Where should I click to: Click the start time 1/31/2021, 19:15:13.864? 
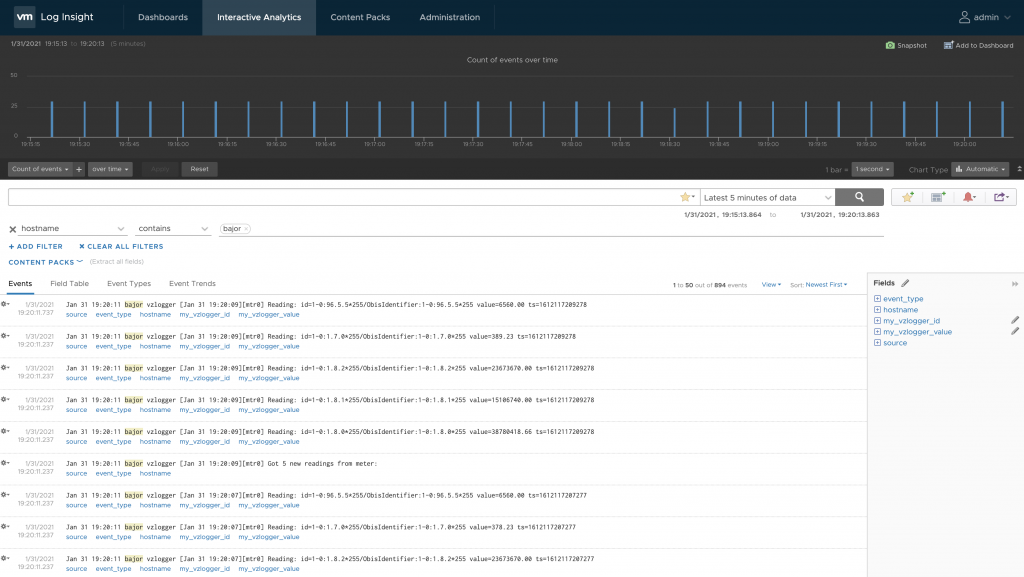pyautogui.click(x=722, y=215)
